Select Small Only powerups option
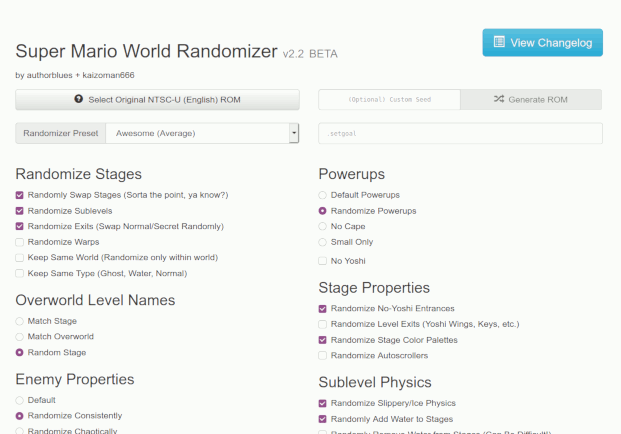The height and width of the screenshot is (434, 621). pyautogui.click(x=322, y=242)
